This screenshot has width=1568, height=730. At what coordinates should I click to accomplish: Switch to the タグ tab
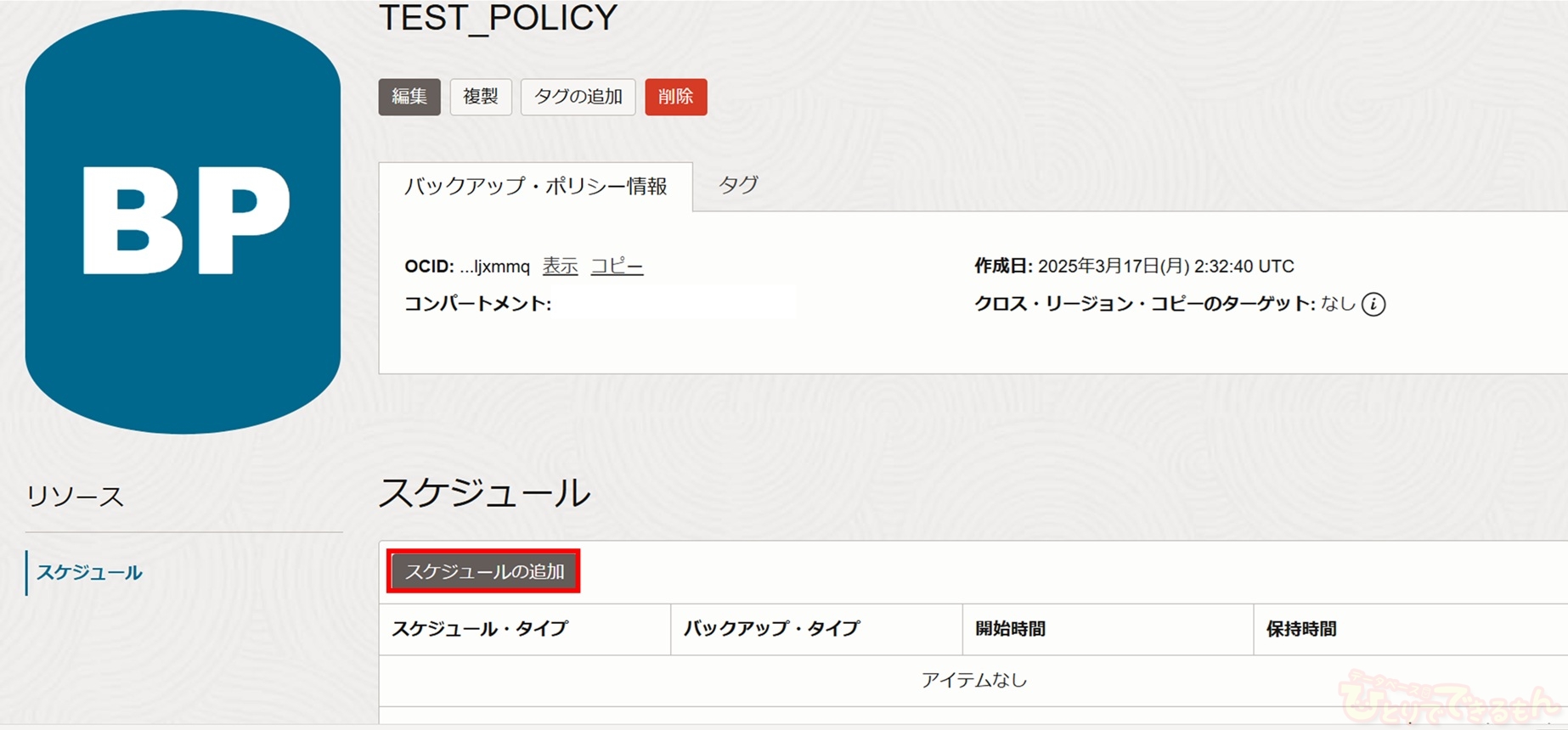pyautogui.click(x=738, y=185)
